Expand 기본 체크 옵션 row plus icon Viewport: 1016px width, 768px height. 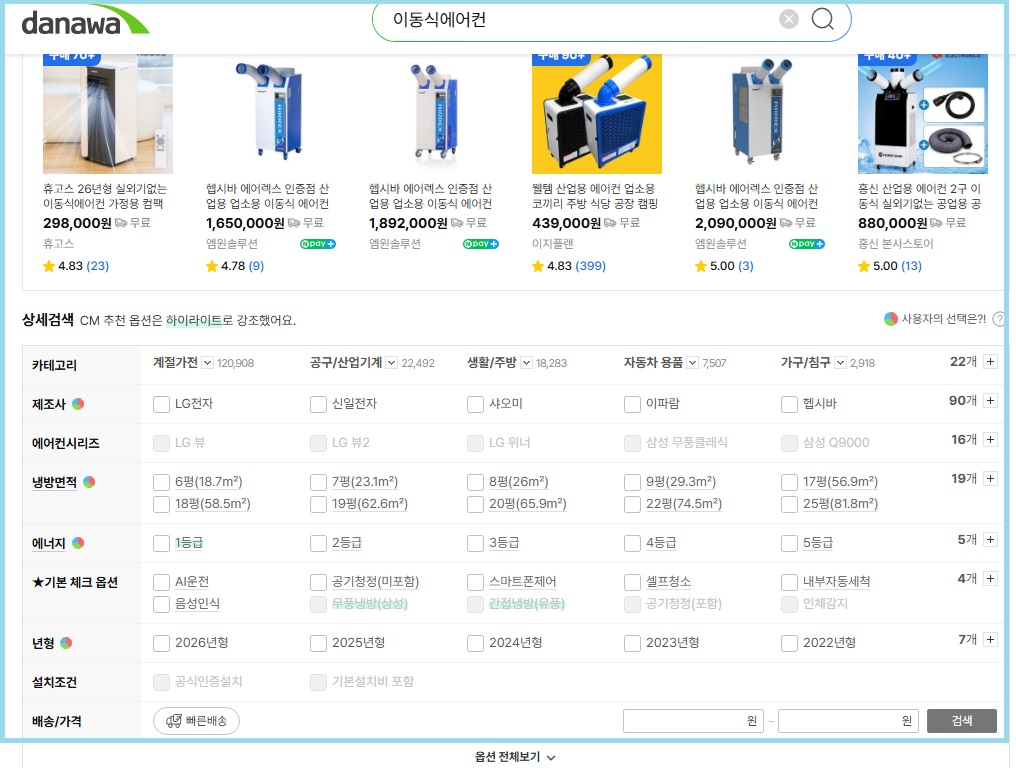(x=990, y=578)
